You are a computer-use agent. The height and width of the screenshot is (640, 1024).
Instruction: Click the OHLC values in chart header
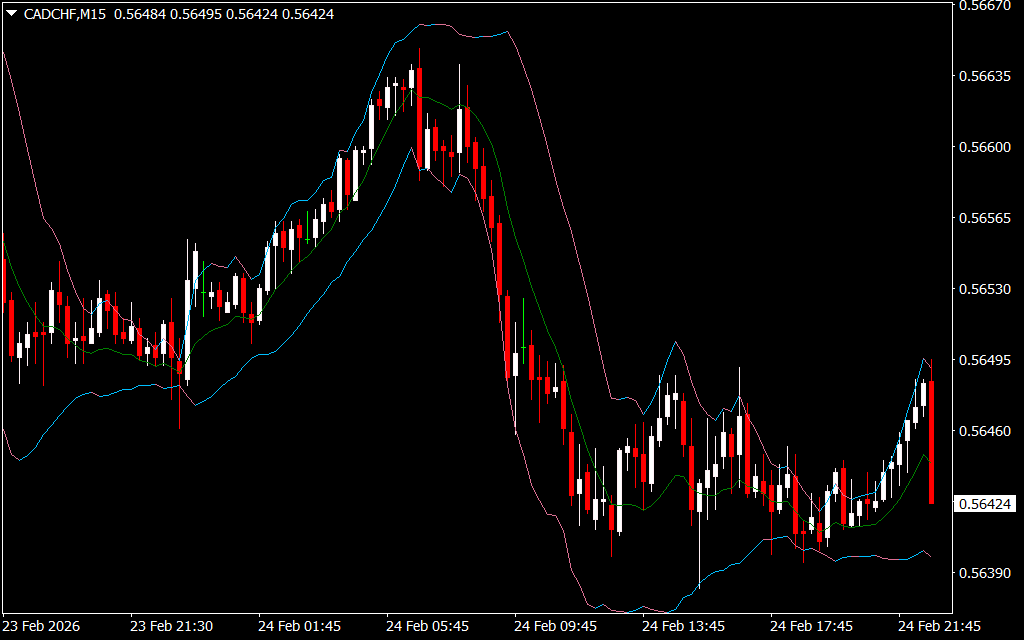tap(224, 14)
